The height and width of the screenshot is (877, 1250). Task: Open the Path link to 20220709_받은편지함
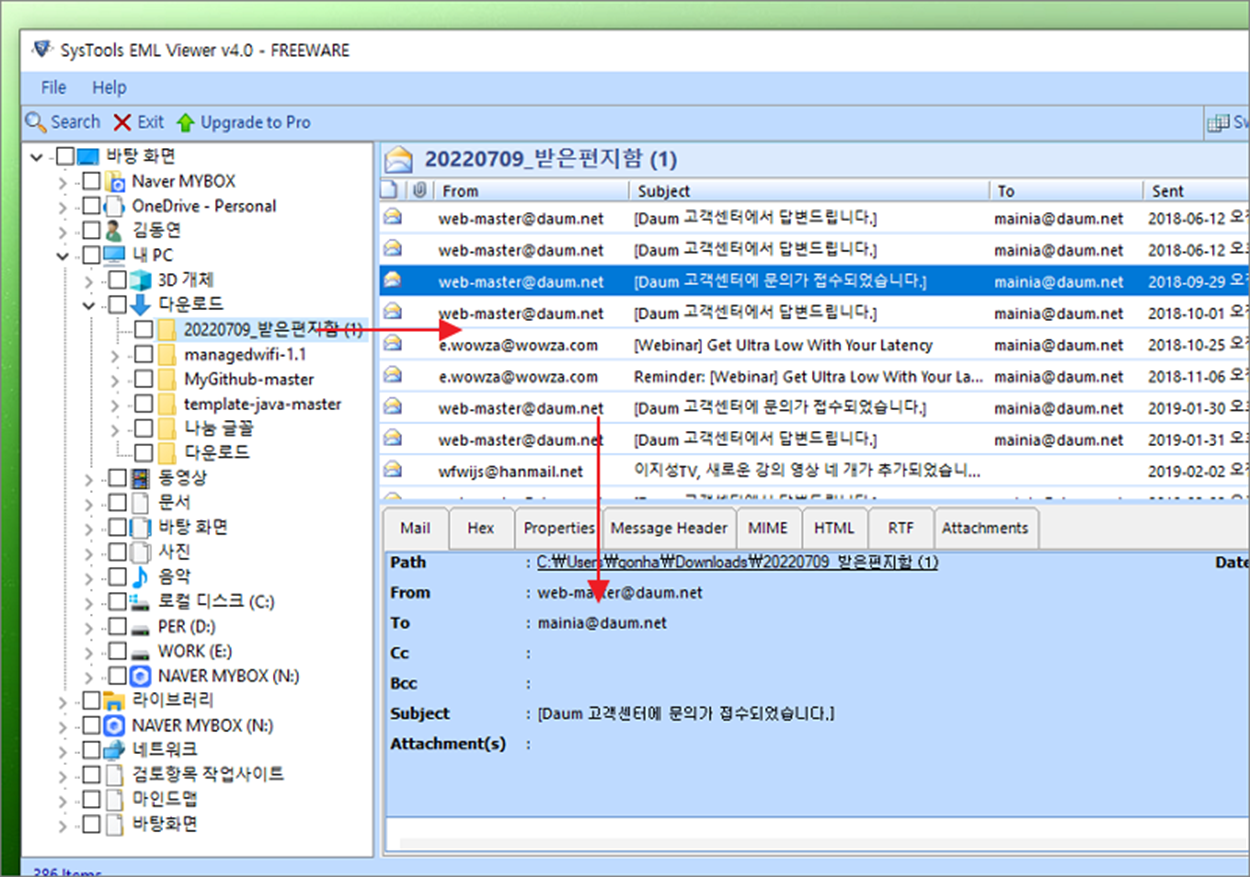738,563
